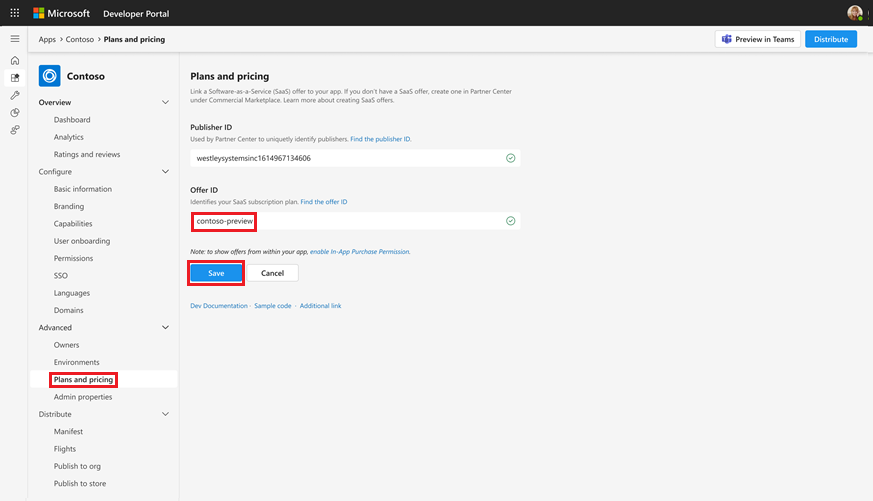Open SSO settings

click(x=61, y=276)
